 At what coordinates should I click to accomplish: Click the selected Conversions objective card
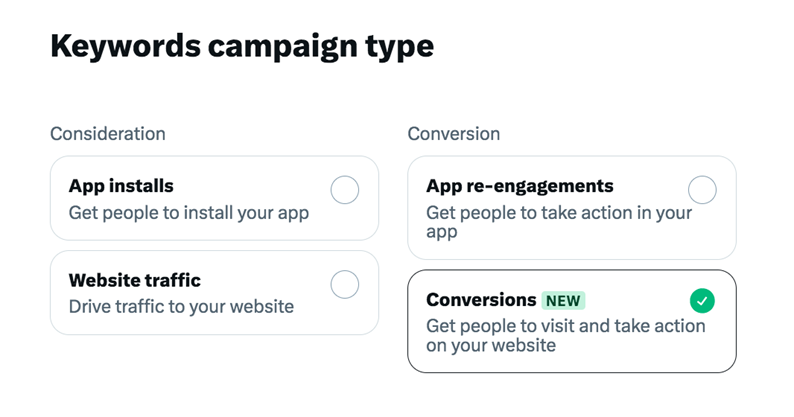571,321
